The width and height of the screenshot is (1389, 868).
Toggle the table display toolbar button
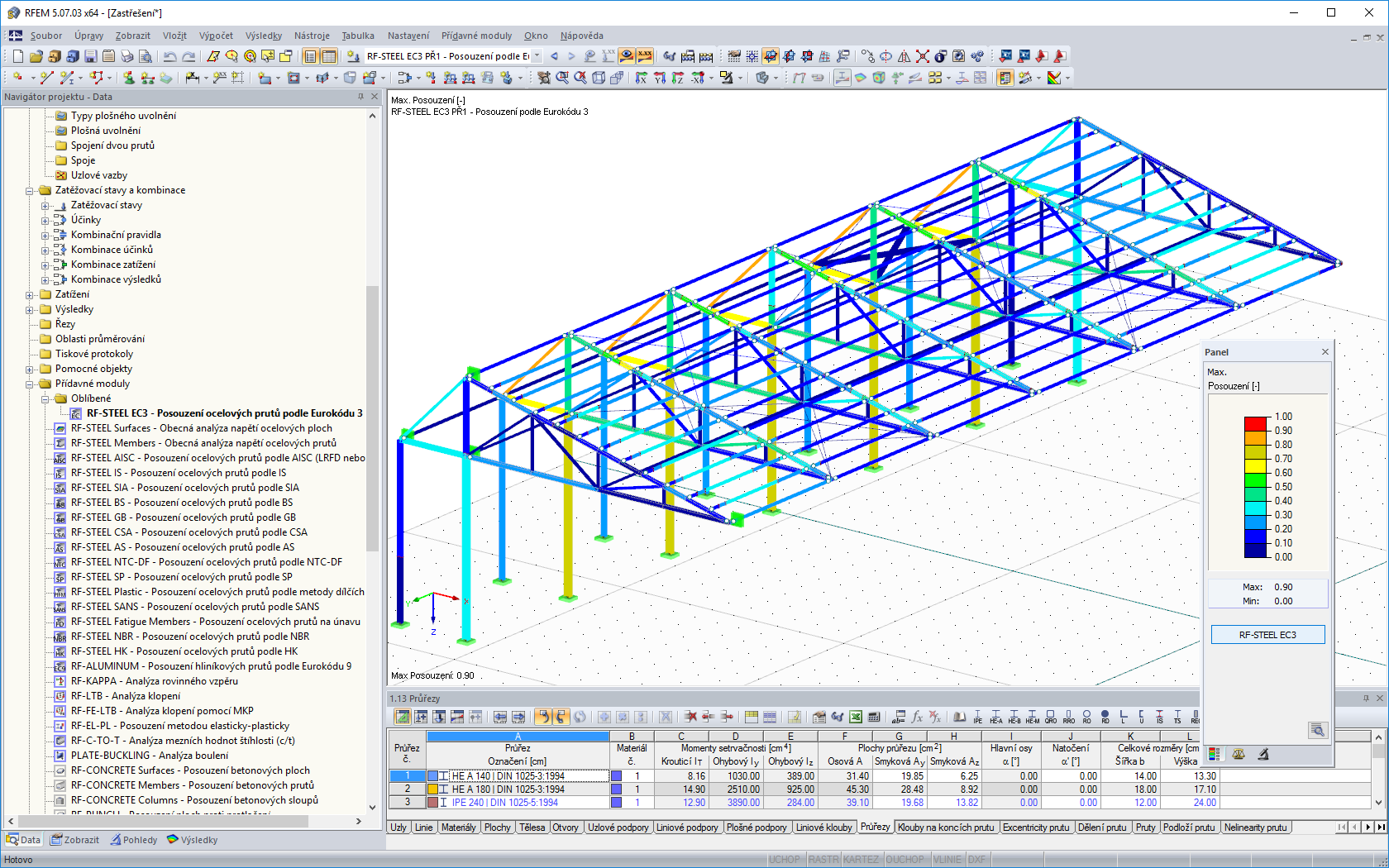point(328,56)
